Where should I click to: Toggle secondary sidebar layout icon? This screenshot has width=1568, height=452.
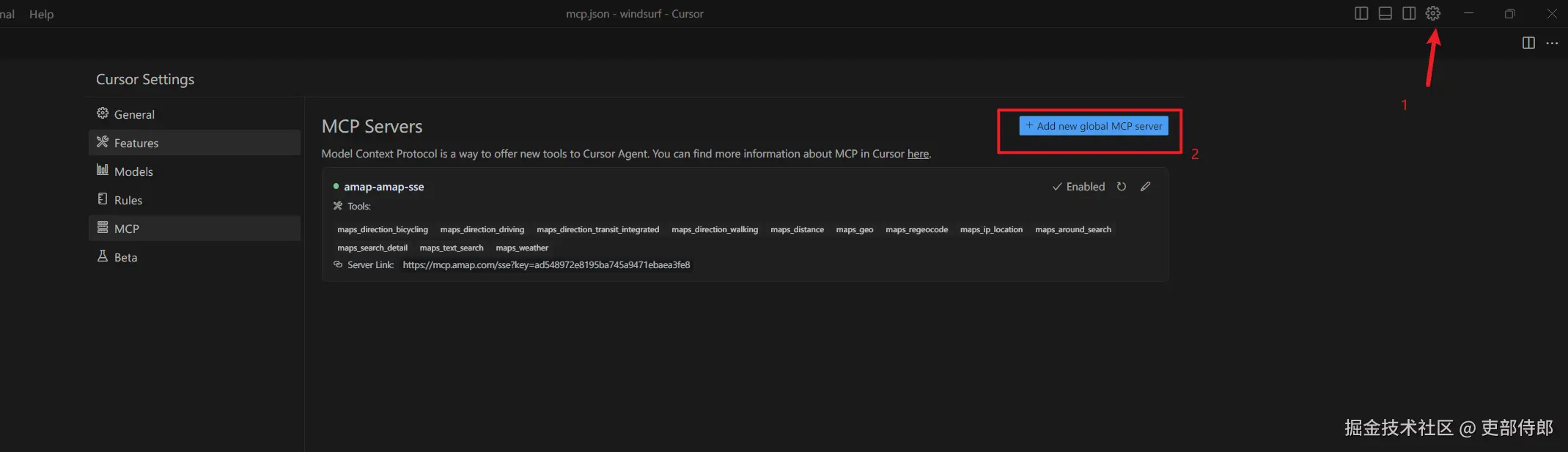coord(1409,13)
